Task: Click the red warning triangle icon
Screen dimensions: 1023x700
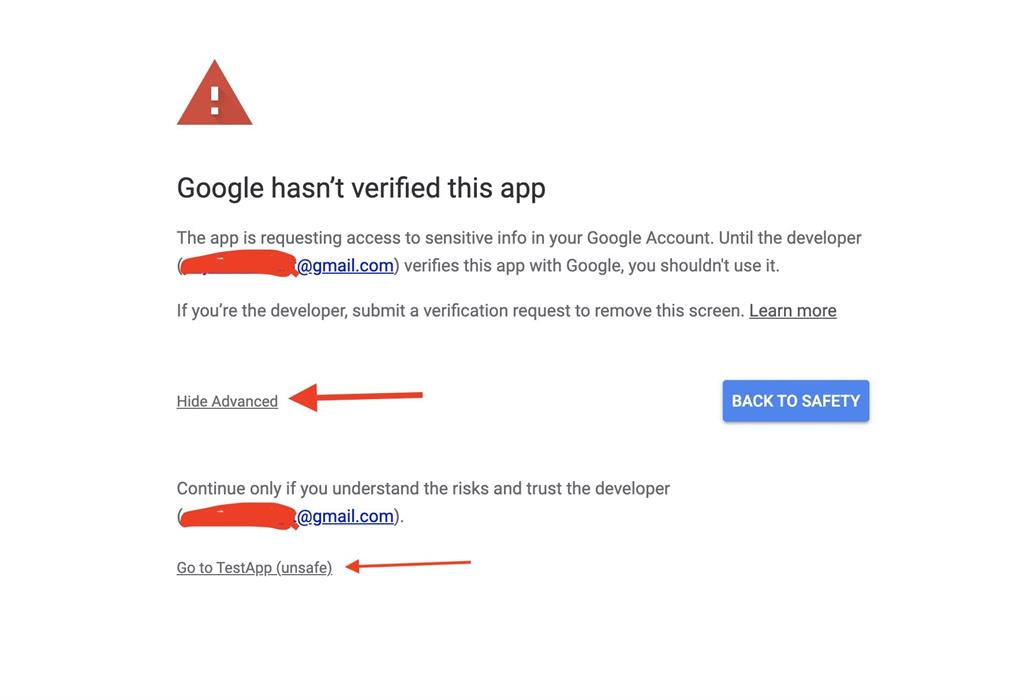Action: click(x=215, y=93)
